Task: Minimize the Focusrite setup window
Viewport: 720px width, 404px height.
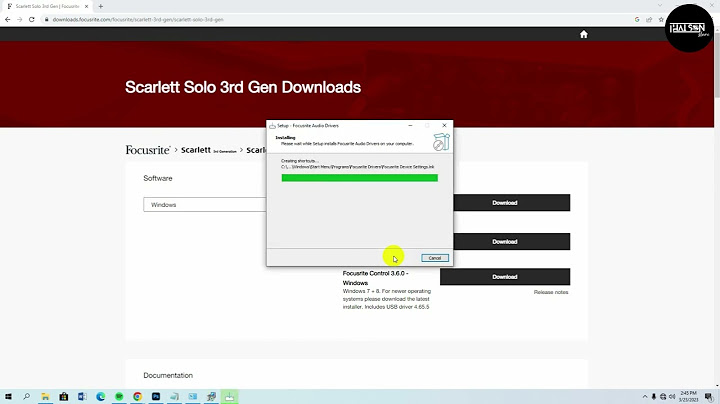Action: coord(410,125)
